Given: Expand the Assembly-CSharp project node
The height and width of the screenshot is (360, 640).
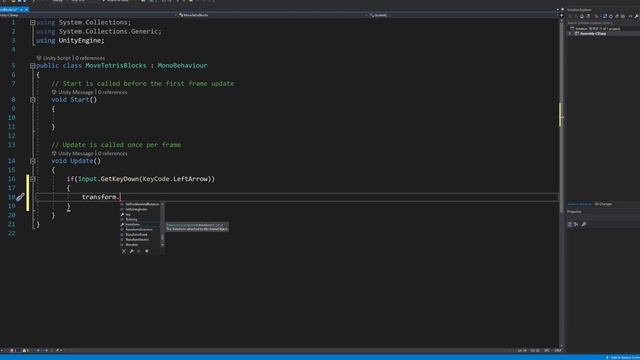Looking at the screenshot, I should 569,33.
